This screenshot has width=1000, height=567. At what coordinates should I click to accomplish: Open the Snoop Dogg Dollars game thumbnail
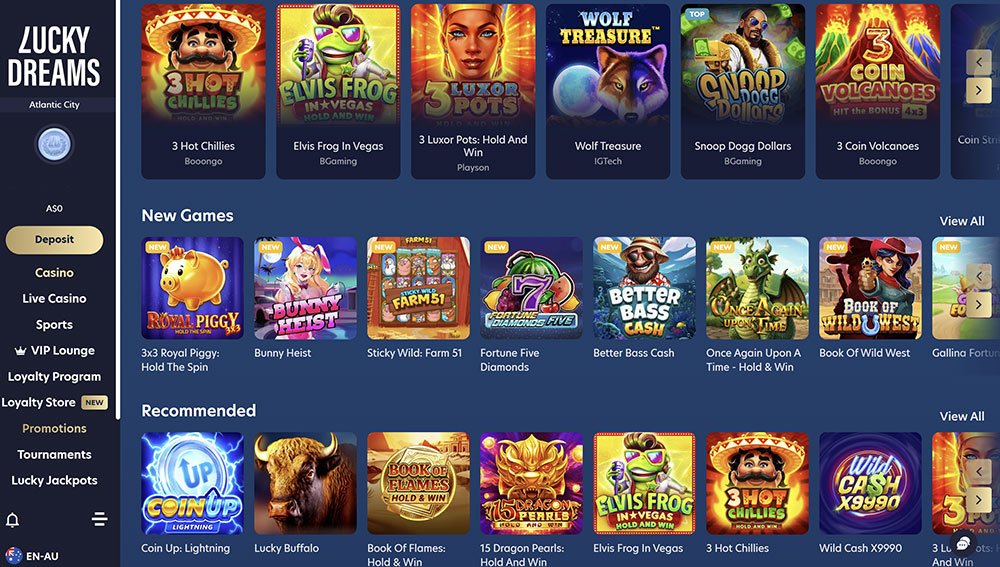click(x=743, y=91)
